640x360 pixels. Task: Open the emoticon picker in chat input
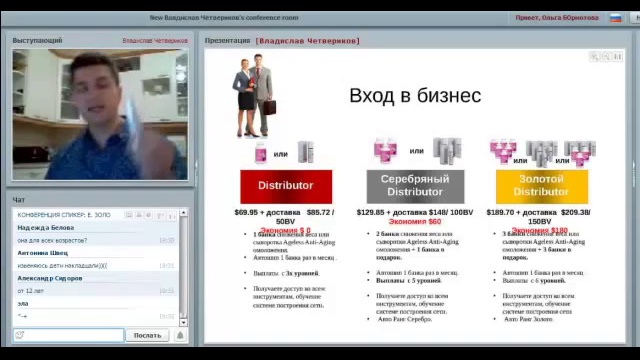pos(20,335)
